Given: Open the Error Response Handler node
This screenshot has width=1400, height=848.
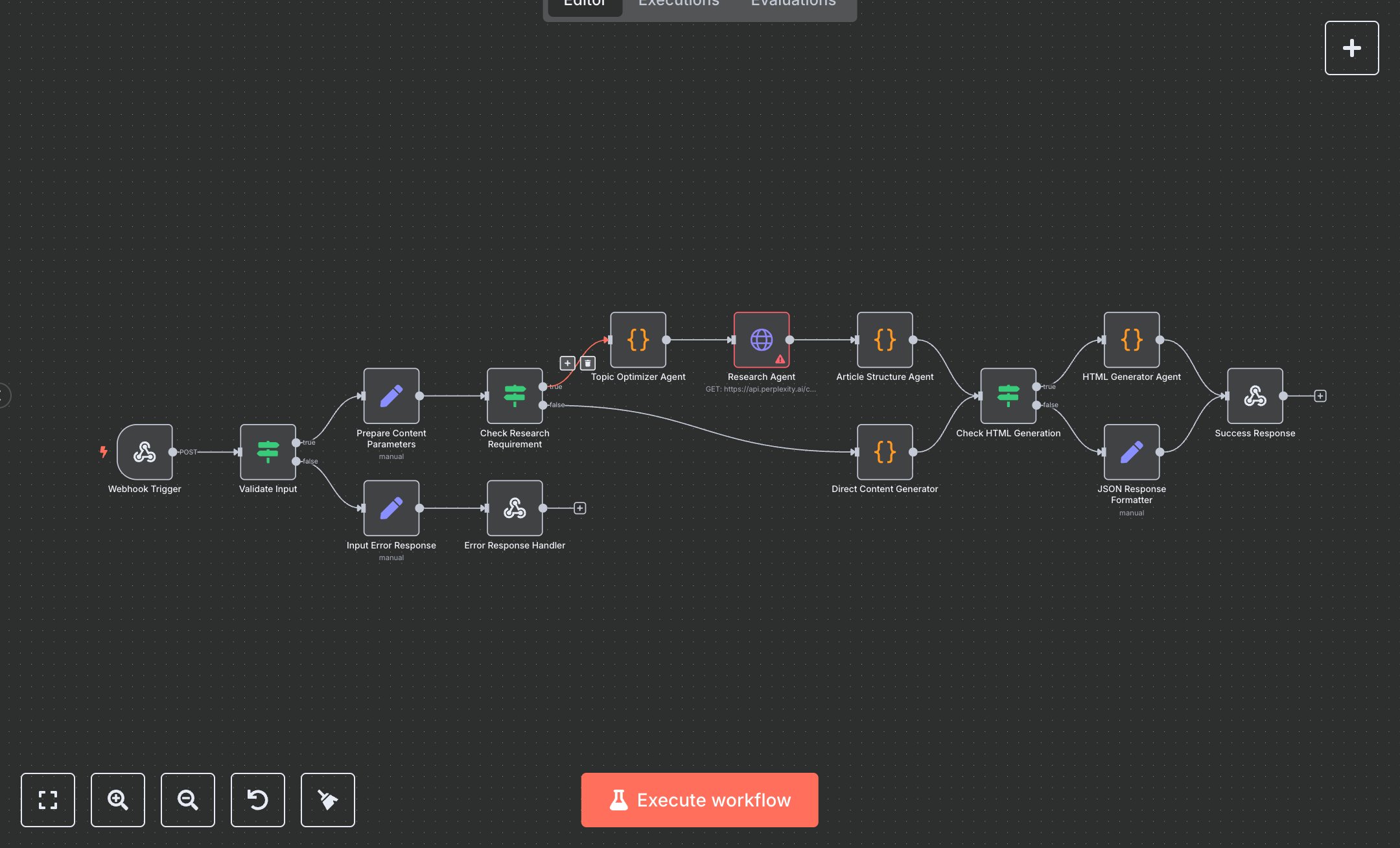Looking at the screenshot, I should [514, 508].
